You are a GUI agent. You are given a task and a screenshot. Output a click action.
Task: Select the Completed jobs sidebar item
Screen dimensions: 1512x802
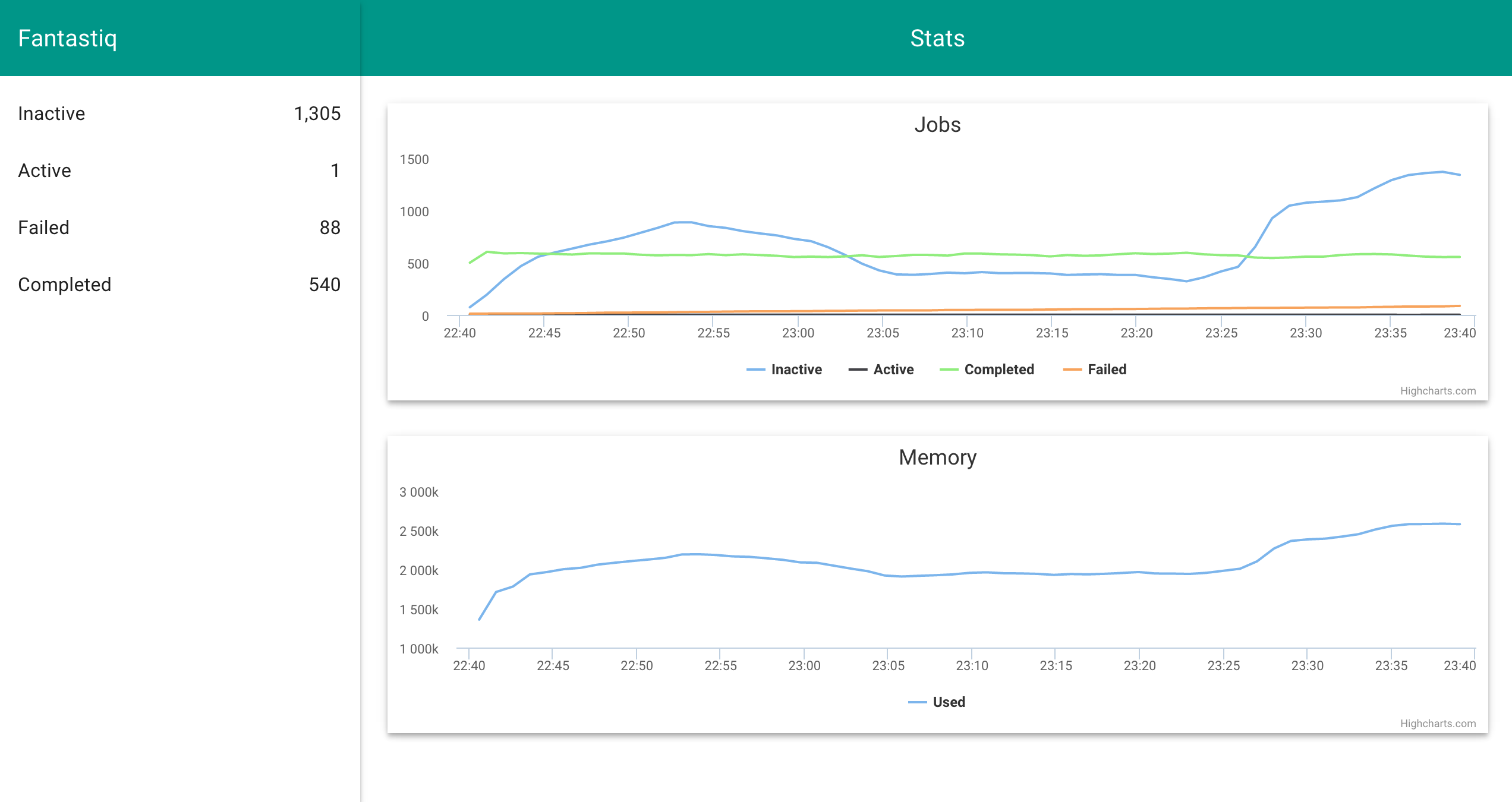[65, 285]
